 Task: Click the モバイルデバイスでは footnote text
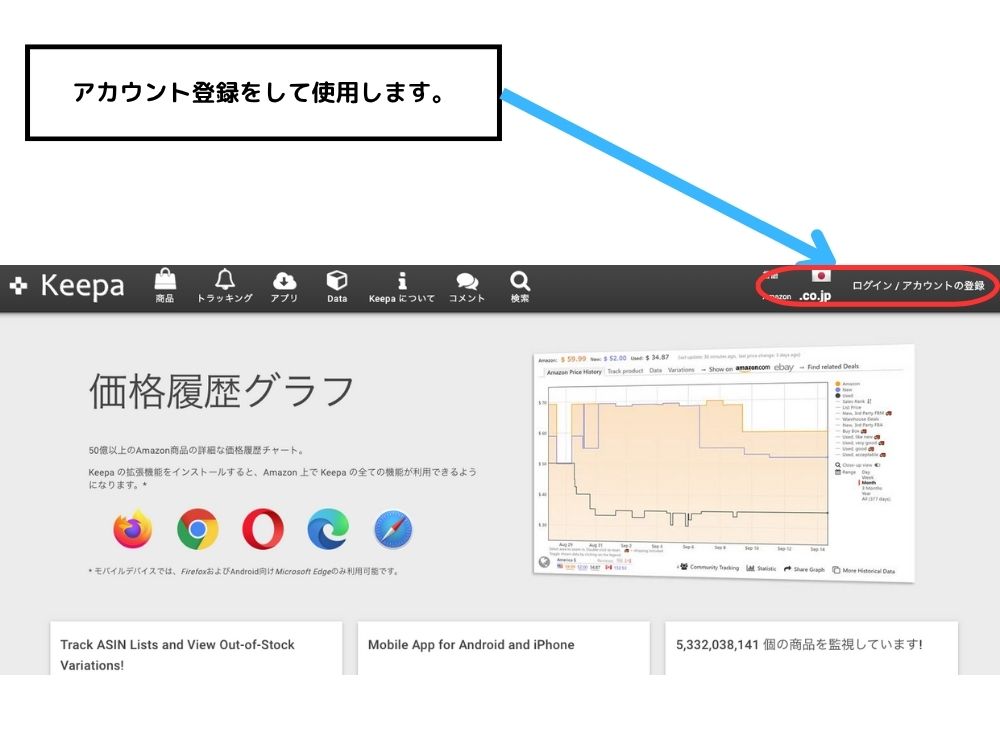tap(244, 571)
